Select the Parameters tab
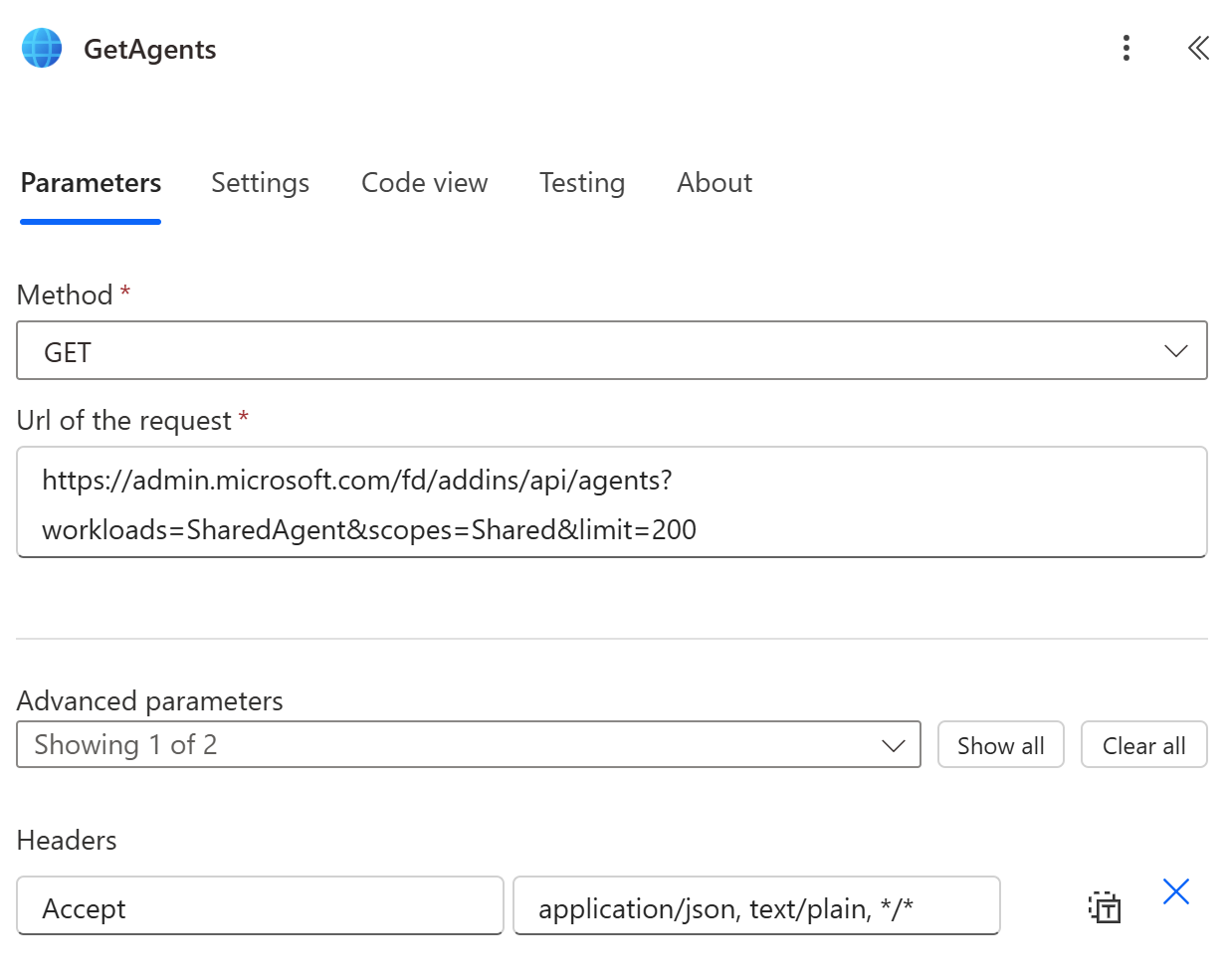1226x980 pixels. (91, 183)
